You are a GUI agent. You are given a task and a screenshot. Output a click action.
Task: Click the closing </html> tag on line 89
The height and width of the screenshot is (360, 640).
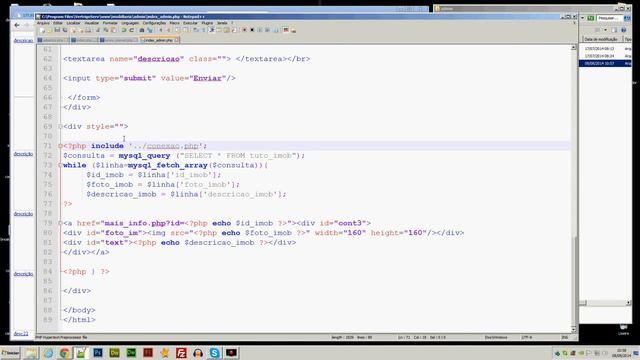[x=79, y=320]
